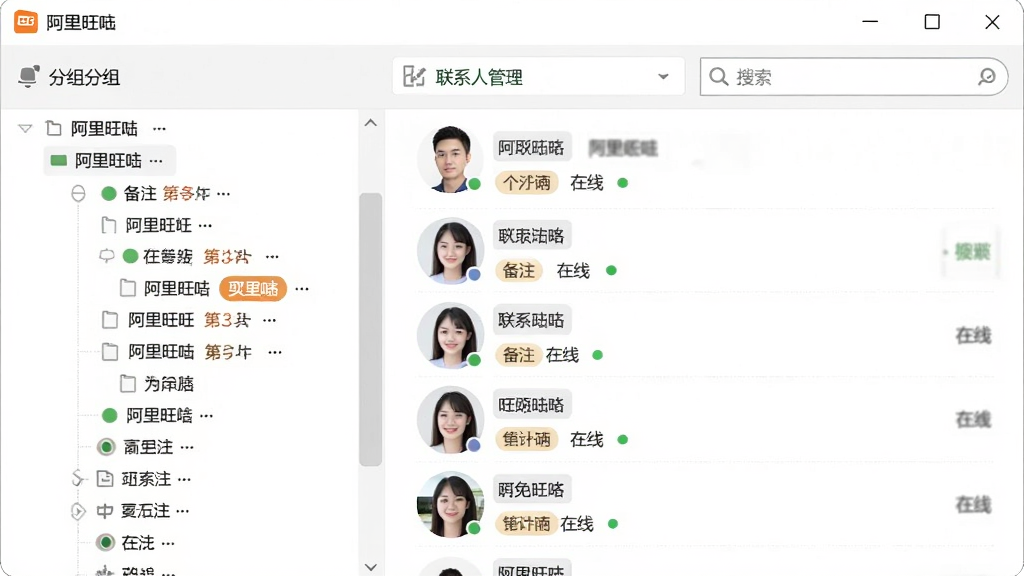
Task: Click the blurred green button in the 联束 row
Action: 970,251
